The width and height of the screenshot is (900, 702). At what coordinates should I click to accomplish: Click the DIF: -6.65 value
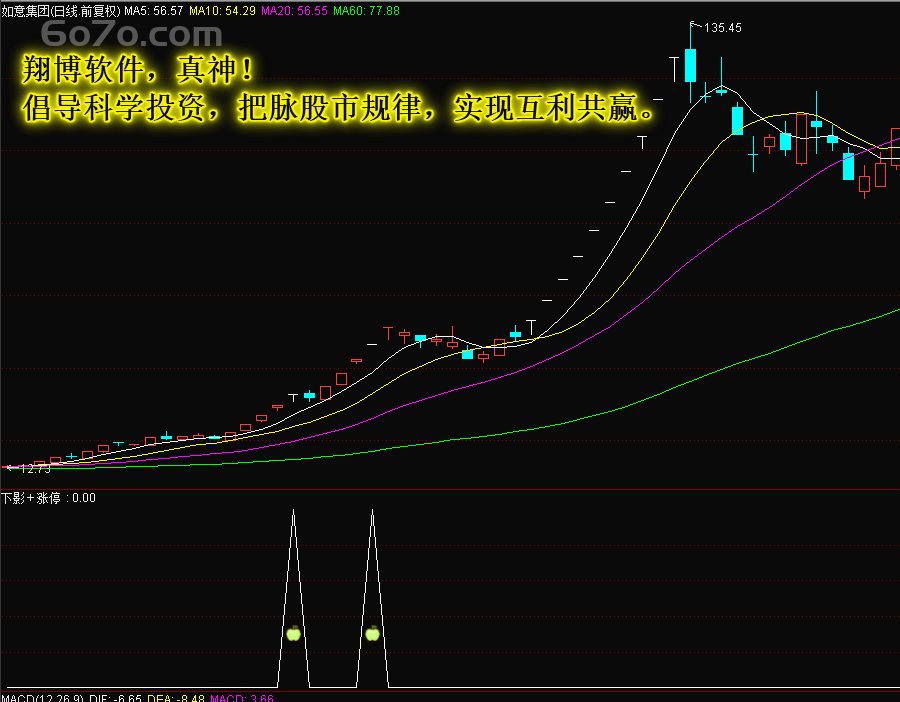(x=115, y=698)
